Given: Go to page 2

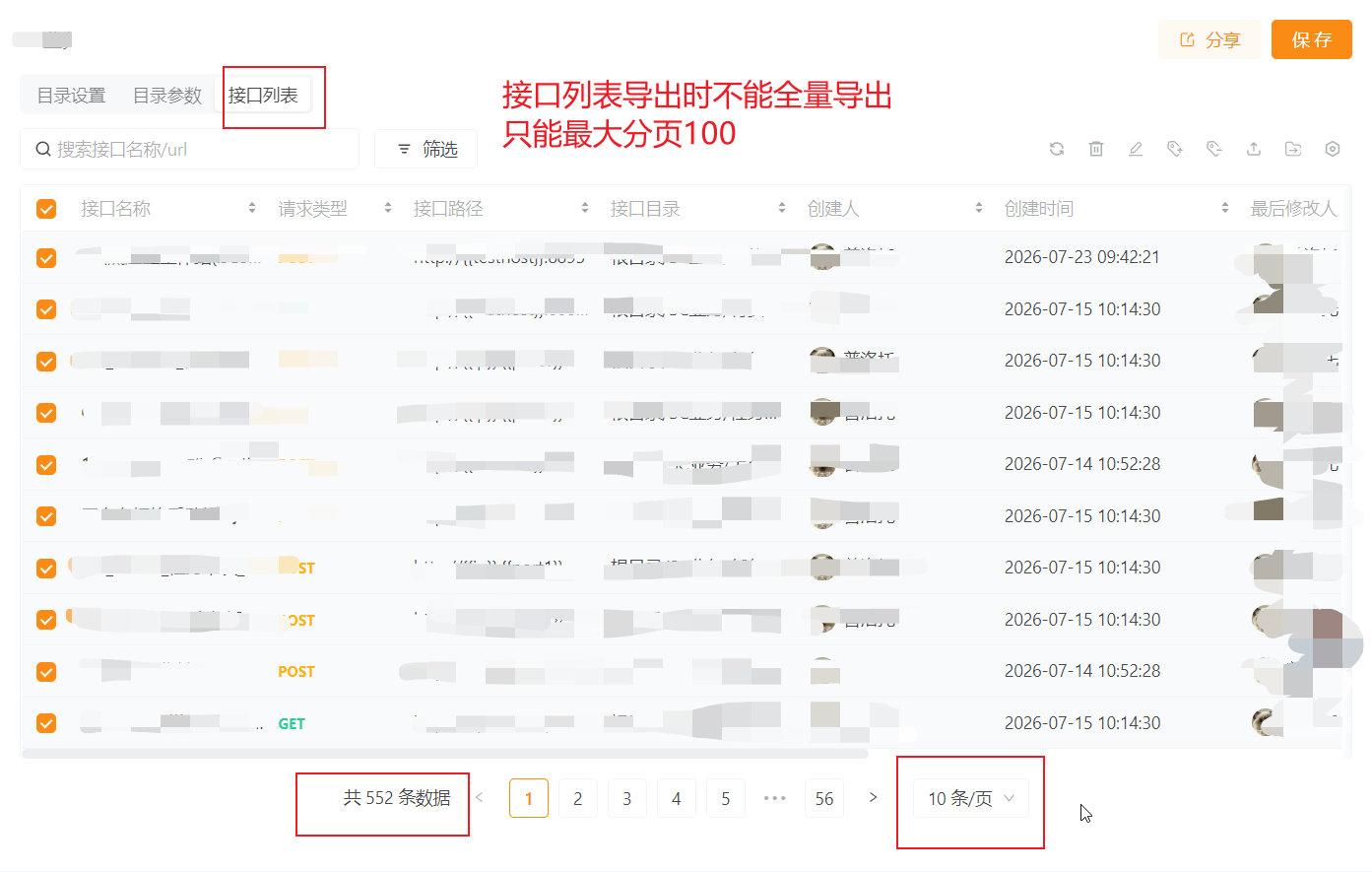Looking at the screenshot, I should (578, 798).
